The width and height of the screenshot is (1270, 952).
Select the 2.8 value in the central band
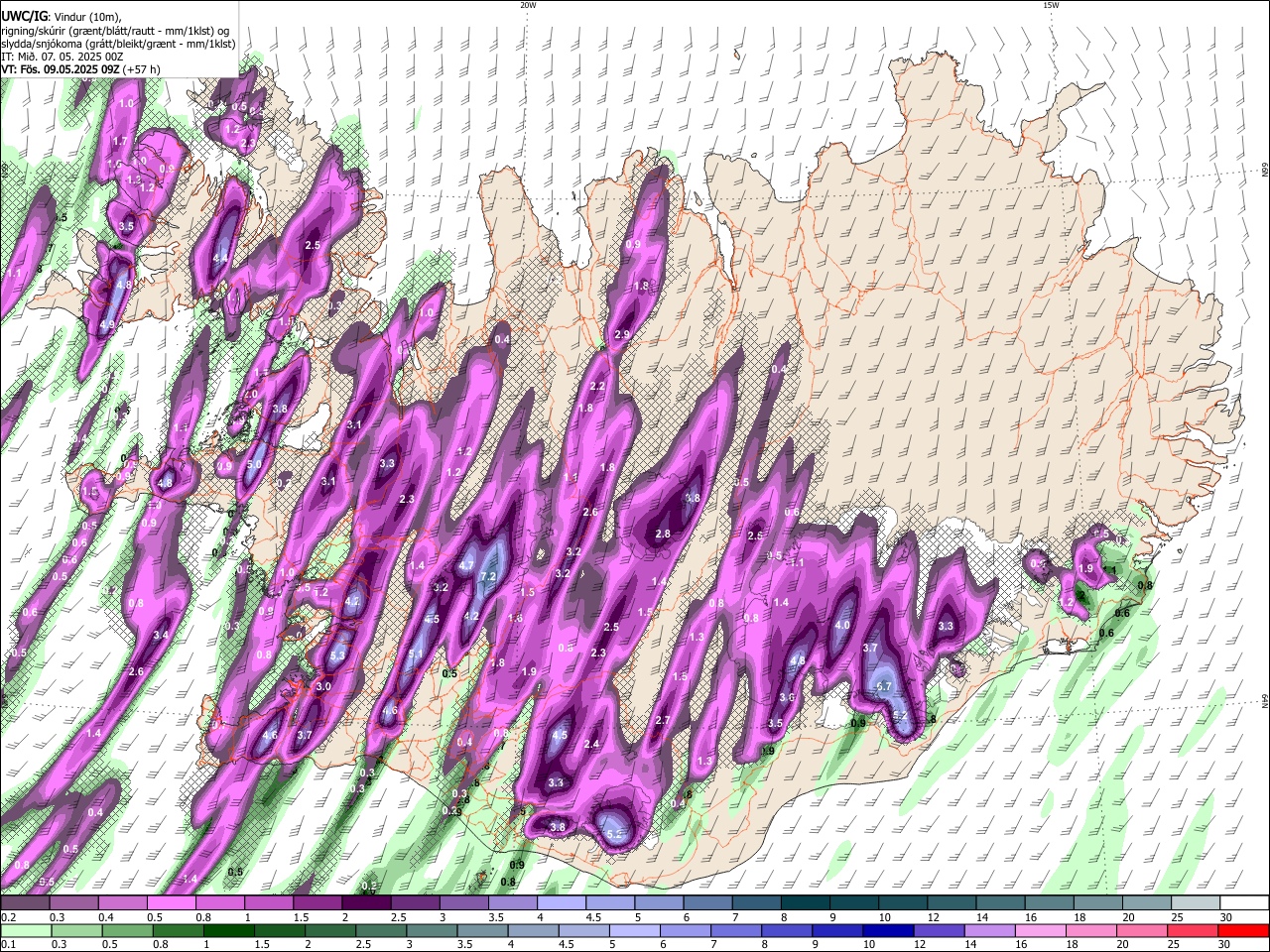pyautogui.click(x=663, y=534)
